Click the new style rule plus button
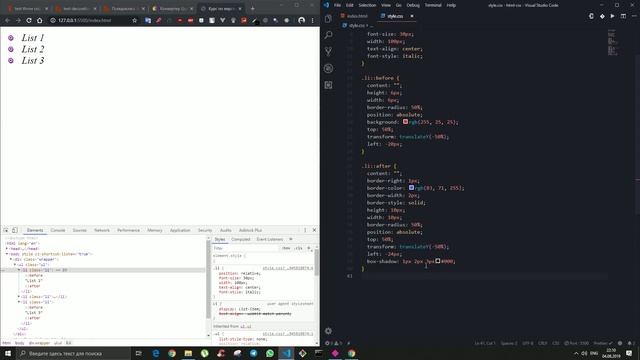 point(309,248)
